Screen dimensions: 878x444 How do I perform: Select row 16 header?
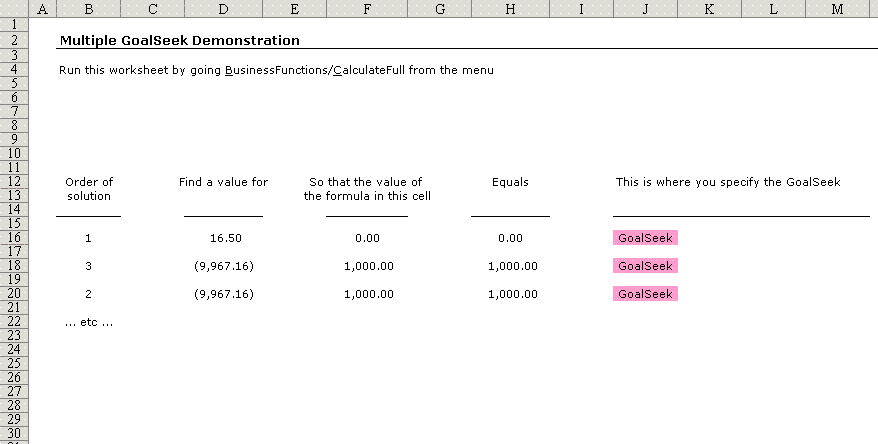[x=13, y=238]
